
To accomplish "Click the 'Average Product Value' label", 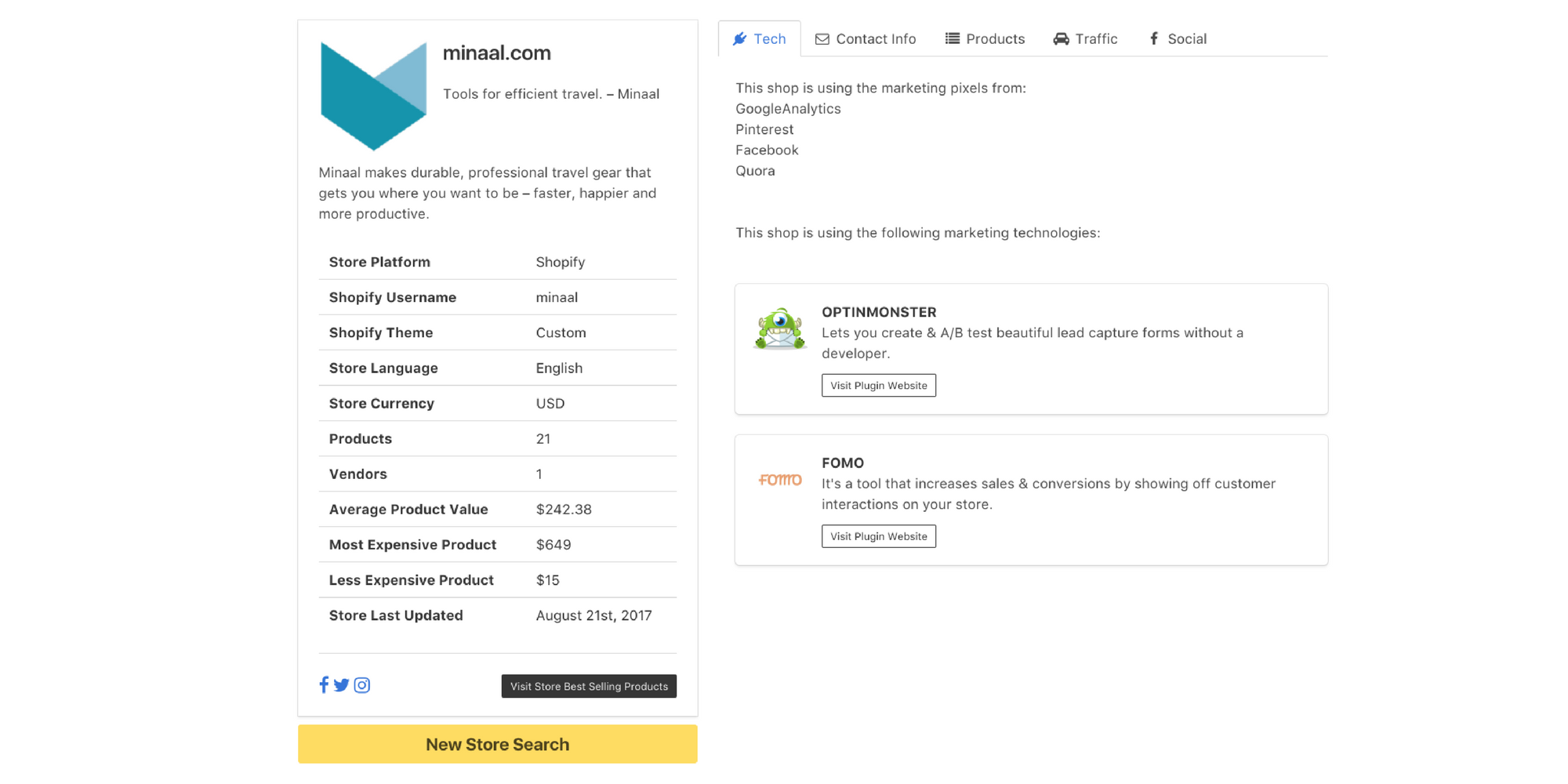I will pyautogui.click(x=408, y=509).
